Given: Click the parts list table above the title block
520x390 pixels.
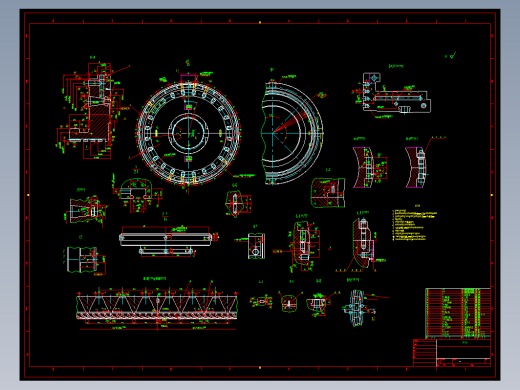Looking at the screenshot, I should tap(458, 313).
